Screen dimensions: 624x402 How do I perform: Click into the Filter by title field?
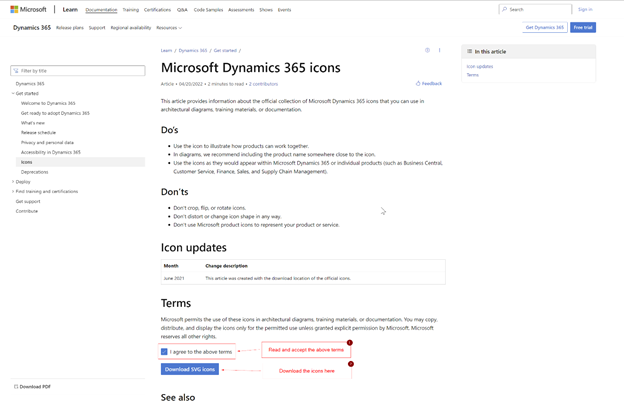80,71
